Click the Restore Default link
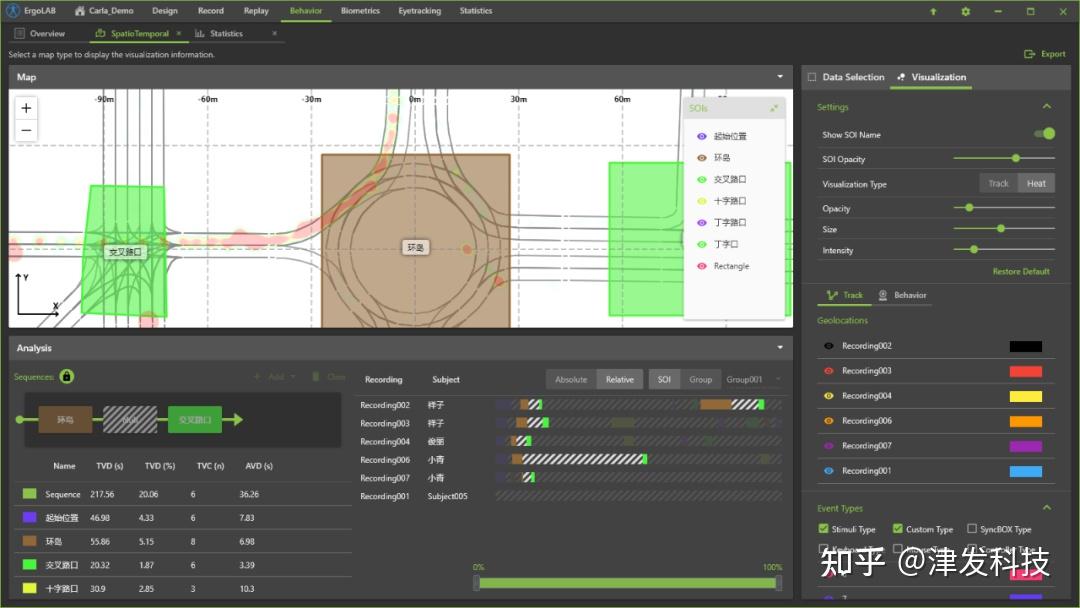 (x=1021, y=272)
